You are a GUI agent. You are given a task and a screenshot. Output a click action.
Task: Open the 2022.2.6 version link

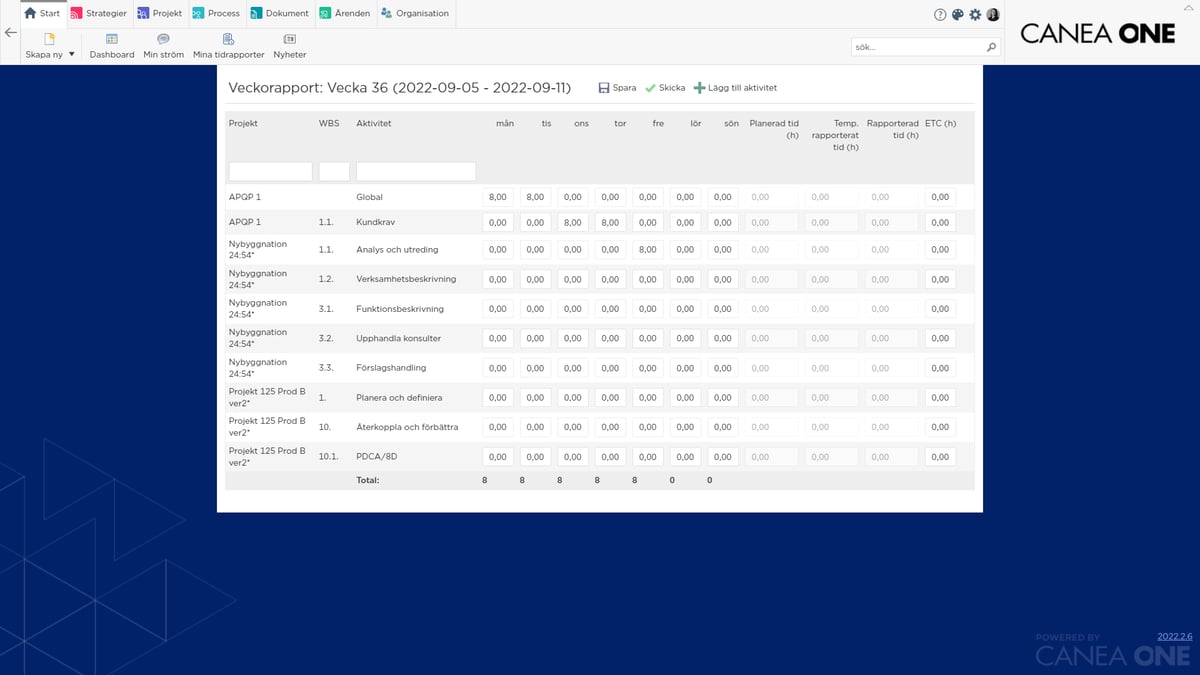1174,636
